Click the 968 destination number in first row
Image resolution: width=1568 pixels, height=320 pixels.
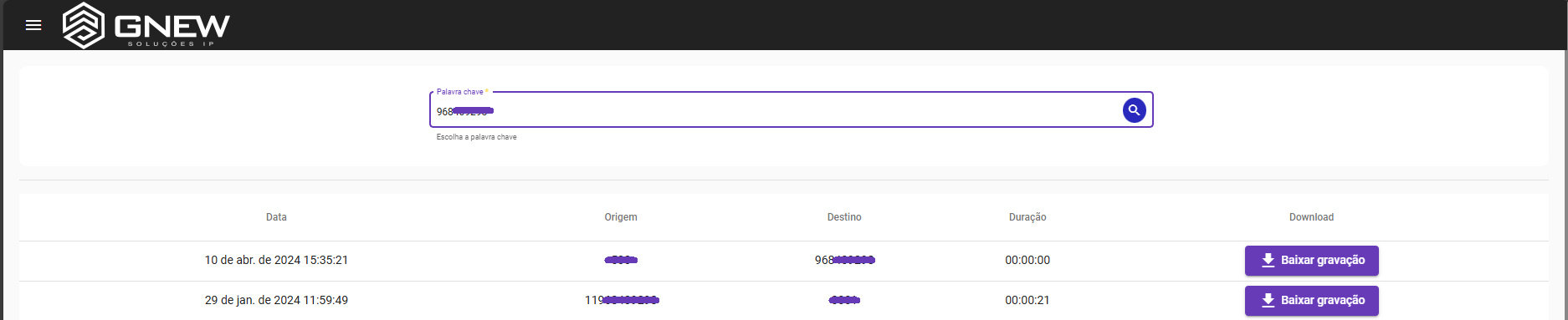844,260
